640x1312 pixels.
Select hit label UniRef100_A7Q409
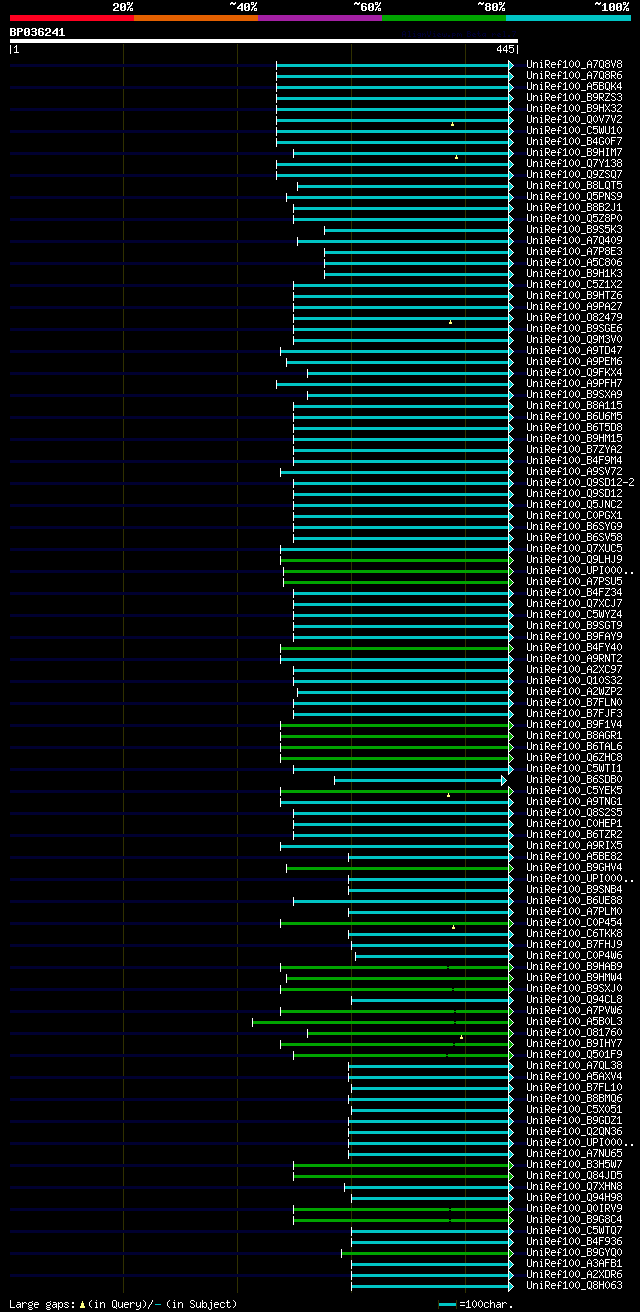point(574,241)
